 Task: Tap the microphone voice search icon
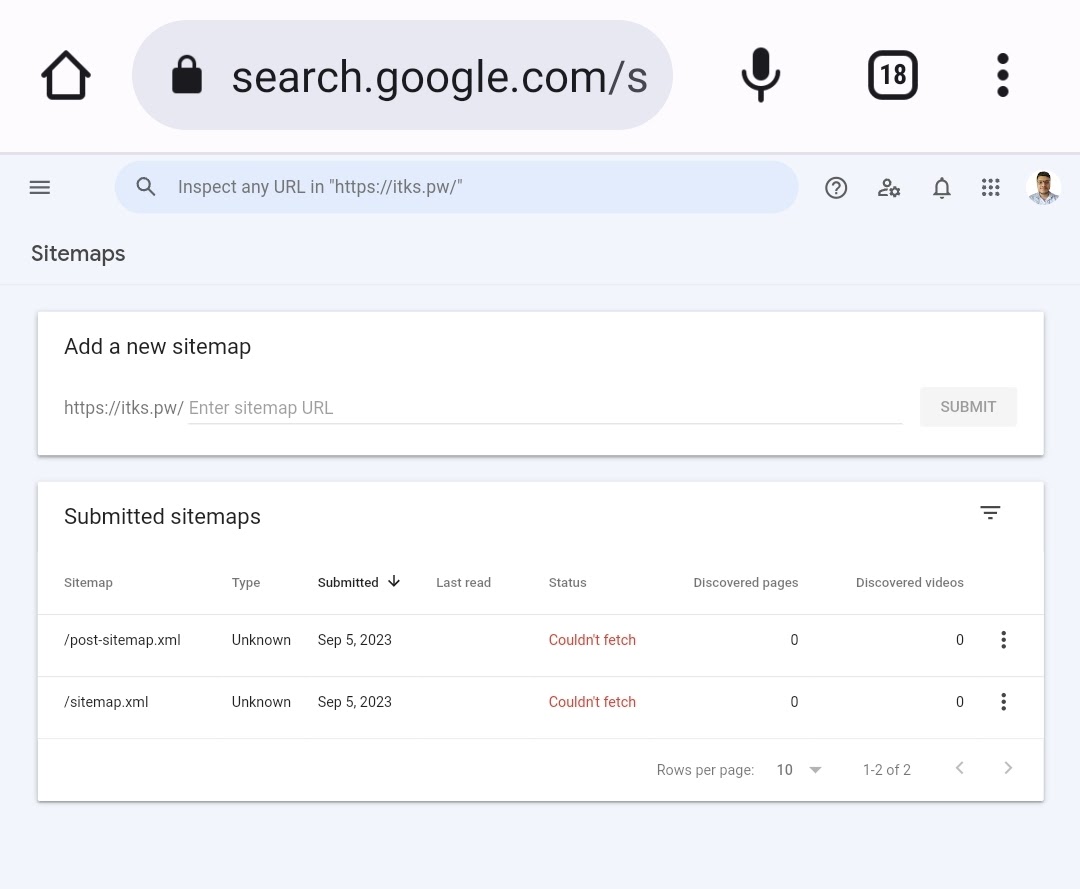click(760, 75)
